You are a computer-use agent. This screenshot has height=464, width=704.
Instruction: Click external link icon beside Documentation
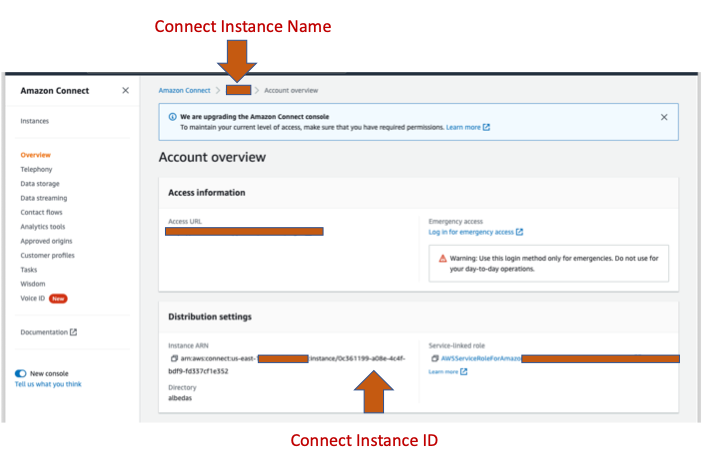(x=74, y=332)
